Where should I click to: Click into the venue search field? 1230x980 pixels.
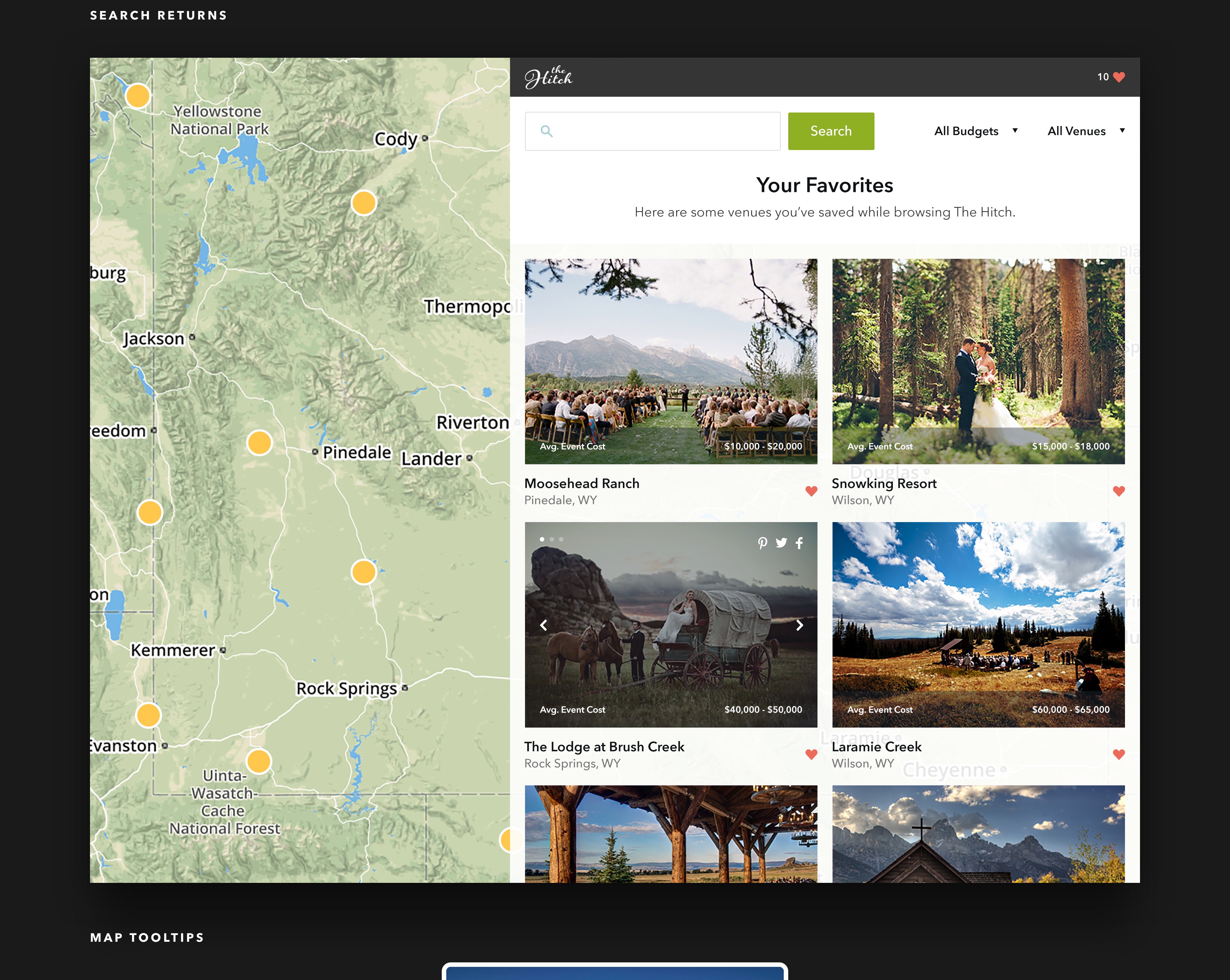point(662,131)
